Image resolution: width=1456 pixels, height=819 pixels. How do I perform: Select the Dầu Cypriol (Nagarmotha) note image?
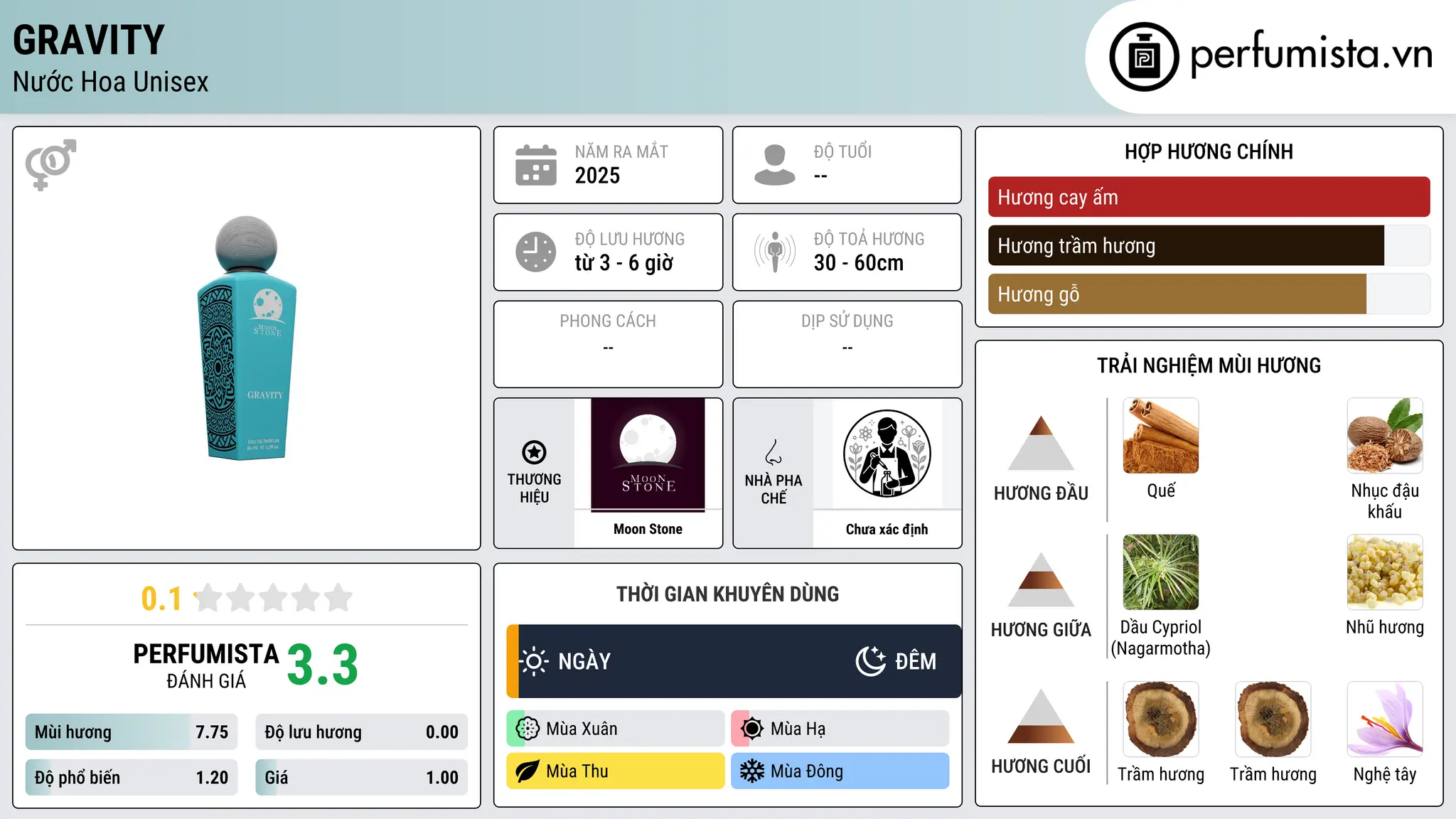tap(1161, 572)
